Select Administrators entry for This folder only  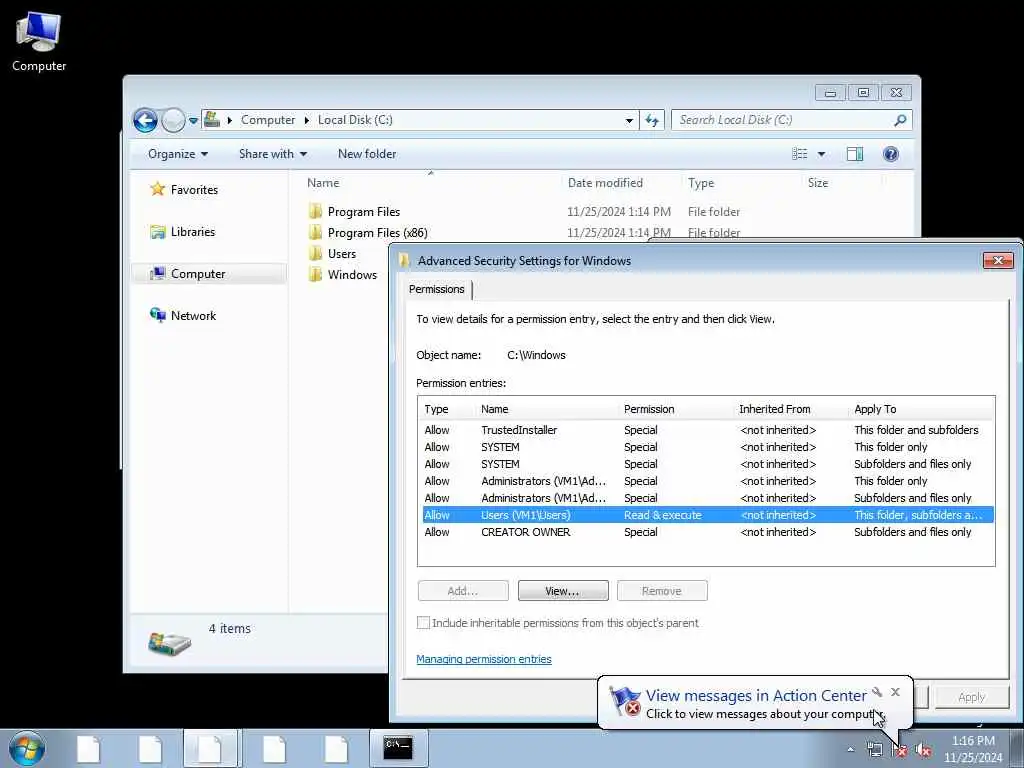point(708,481)
